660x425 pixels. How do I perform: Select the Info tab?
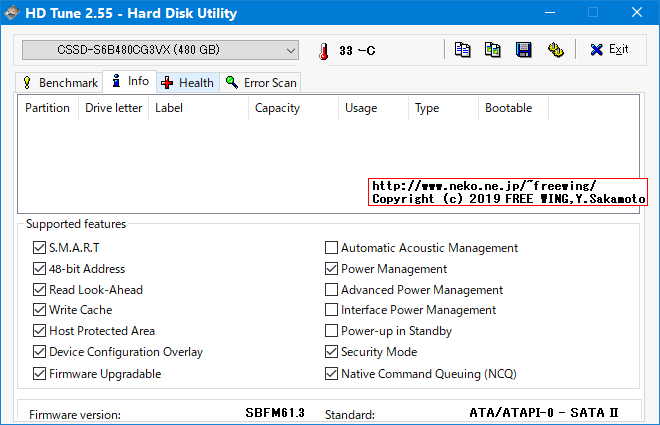[x=130, y=81]
